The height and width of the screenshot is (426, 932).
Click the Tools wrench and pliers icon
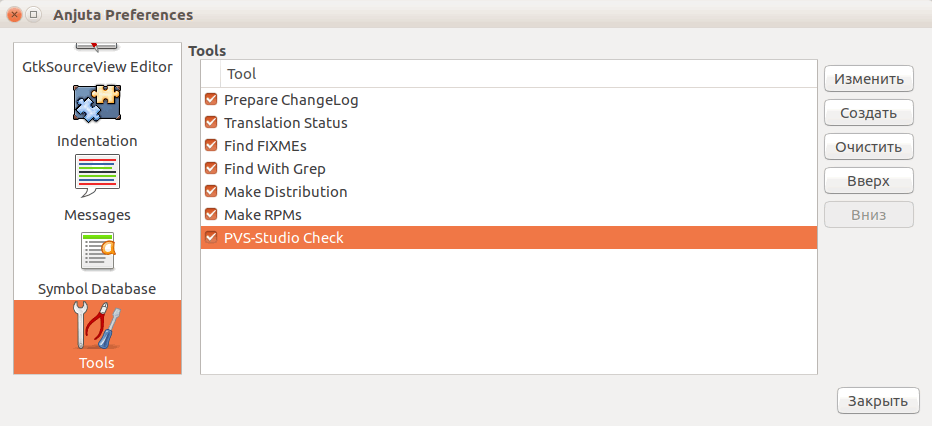coord(97,324)
